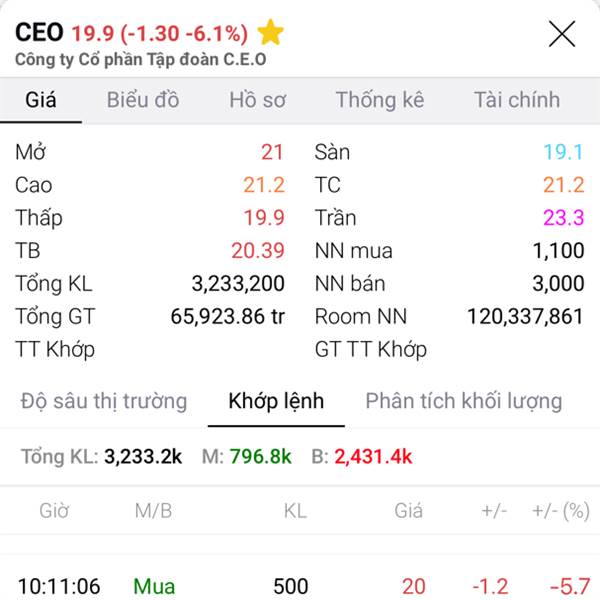This screenshot has height=600, width=600.
Task: Select the Khớp lệnh tab
Action: (x=276, y=401)
